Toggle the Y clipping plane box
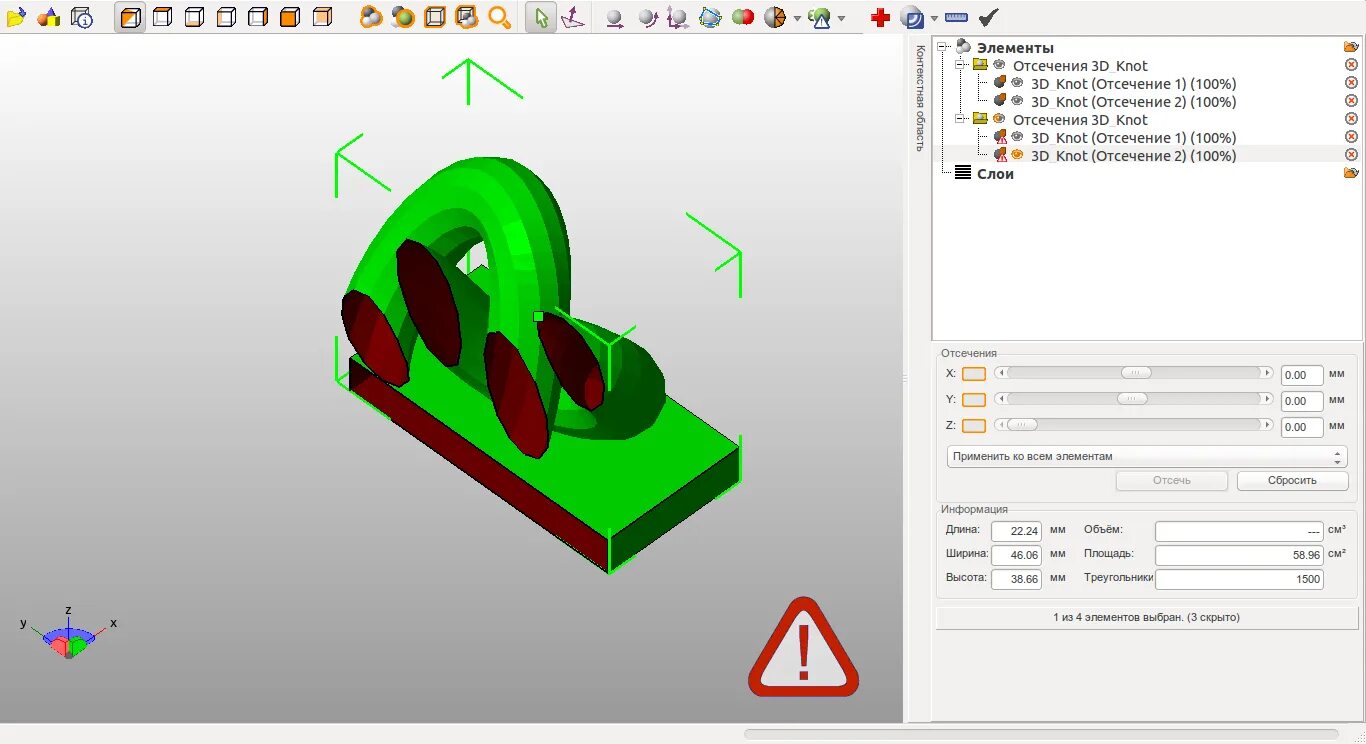The image size is (1366, 744). 973,400
